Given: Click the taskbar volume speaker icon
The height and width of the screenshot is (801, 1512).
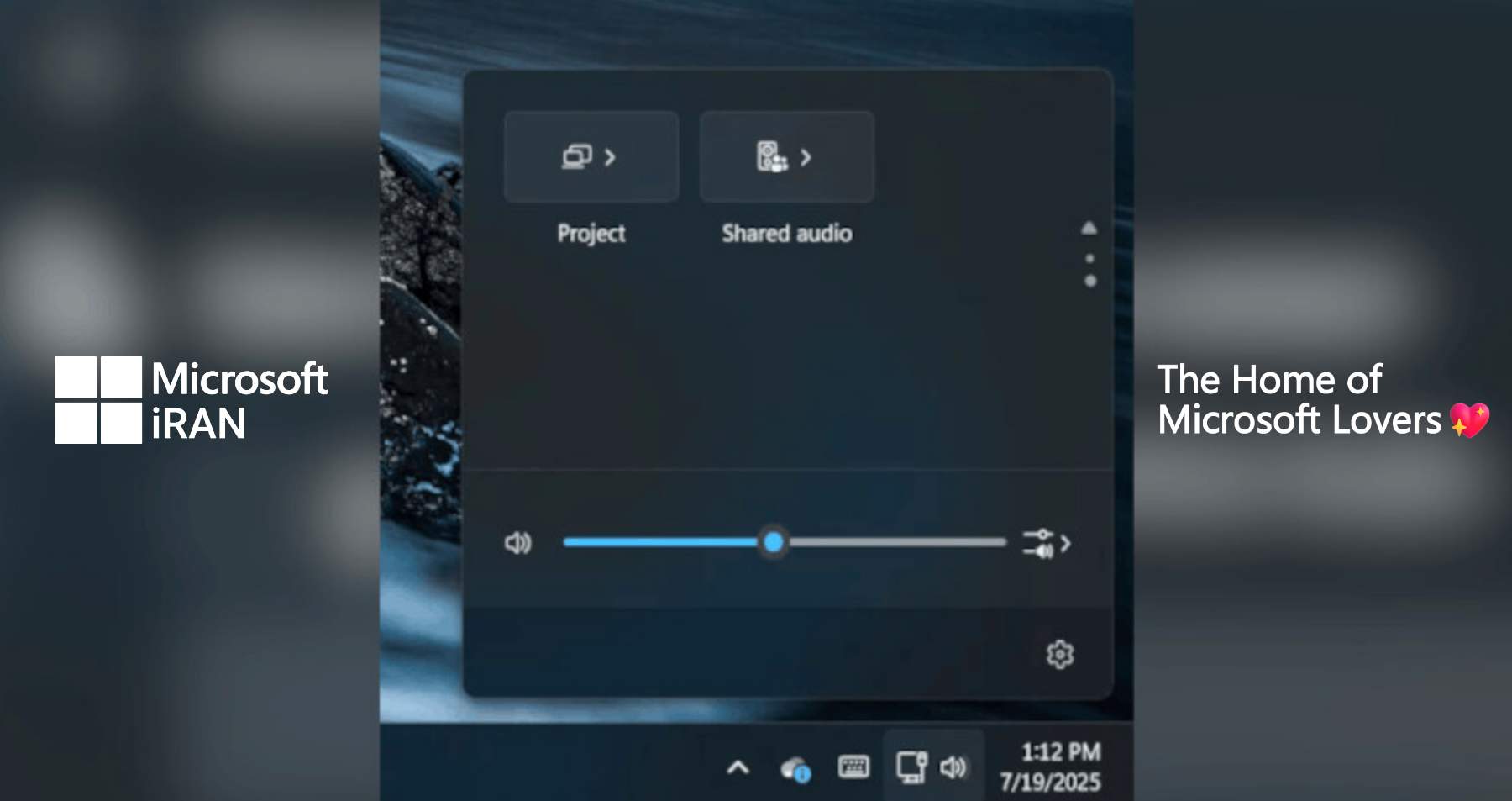Looking at the screenshot, I should pos(953,767).
